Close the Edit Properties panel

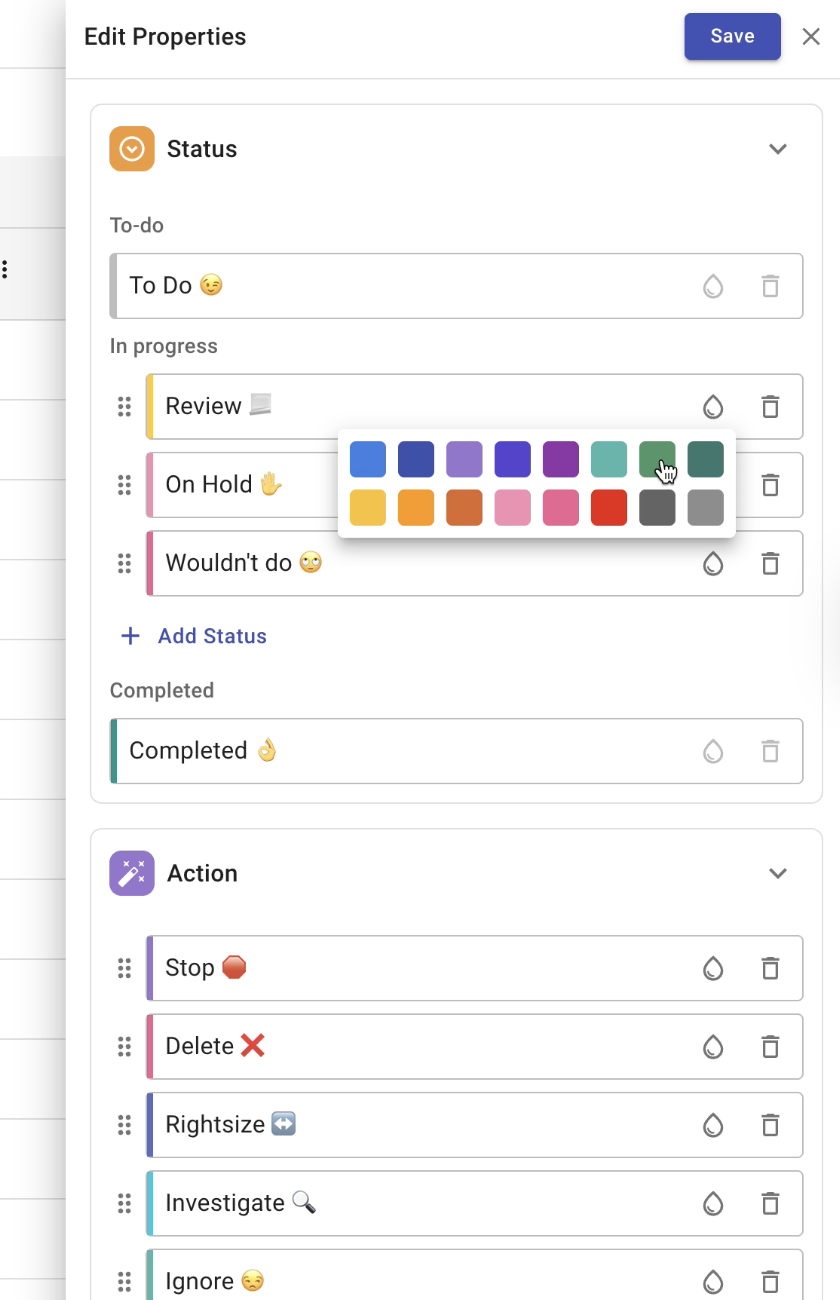tap(811, 37)
